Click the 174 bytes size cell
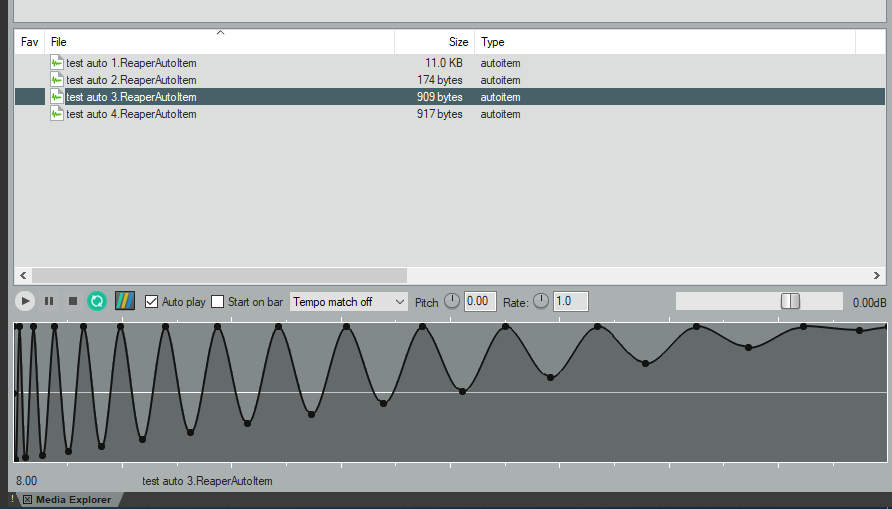This screenshot has width=892, height=509. pos(440,80)
